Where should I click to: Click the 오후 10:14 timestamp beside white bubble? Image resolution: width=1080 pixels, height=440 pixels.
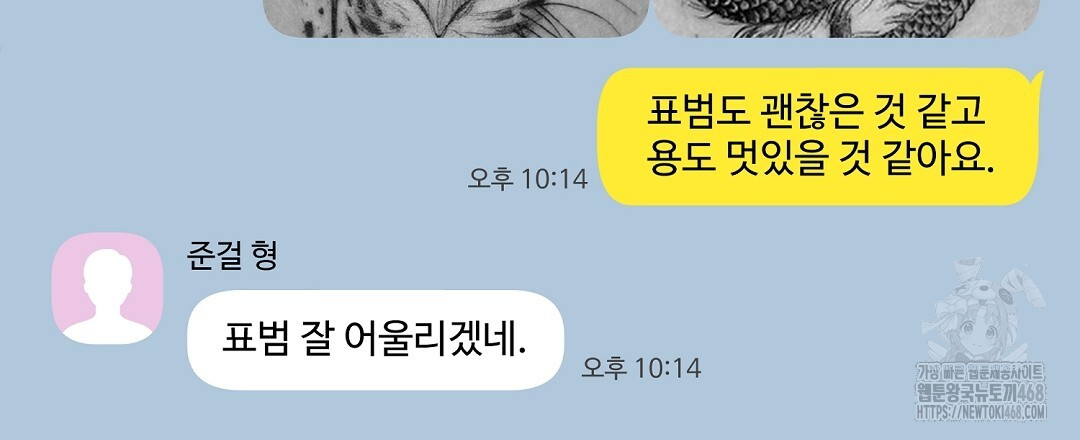point(641,367)
